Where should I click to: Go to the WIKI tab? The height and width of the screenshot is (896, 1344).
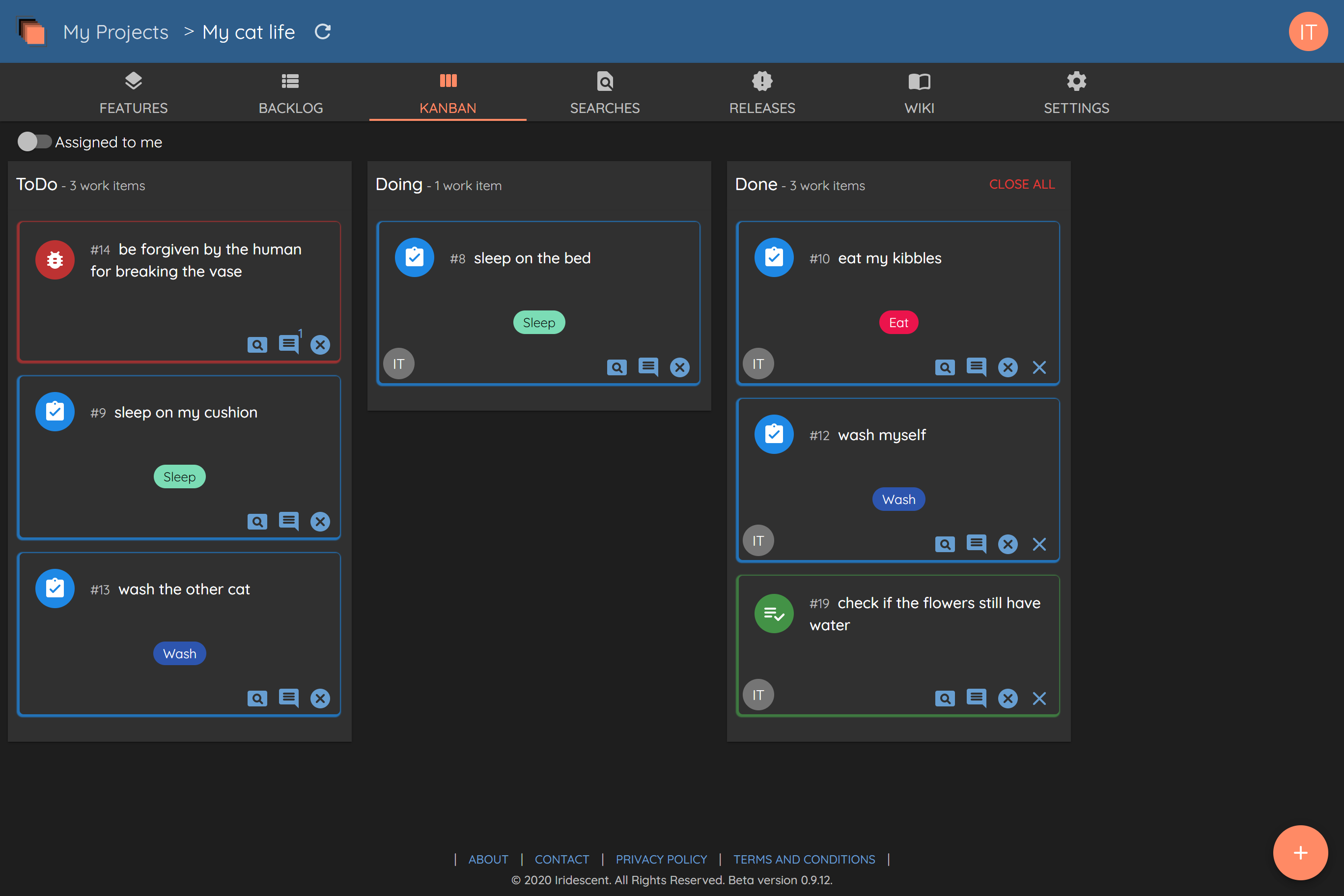click(919, 92)
